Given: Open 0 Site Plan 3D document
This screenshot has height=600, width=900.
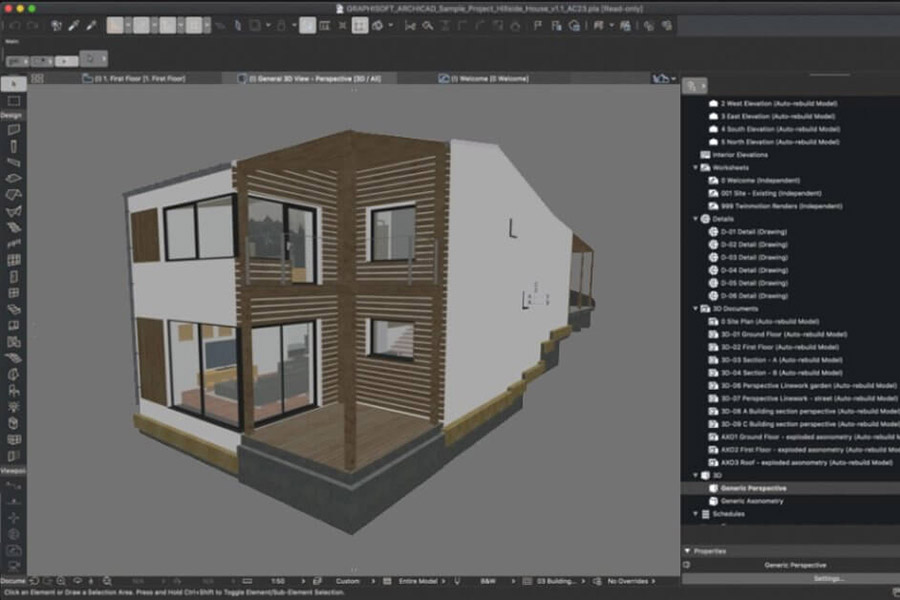Looking at the screenshot, I should coord(769,322).
